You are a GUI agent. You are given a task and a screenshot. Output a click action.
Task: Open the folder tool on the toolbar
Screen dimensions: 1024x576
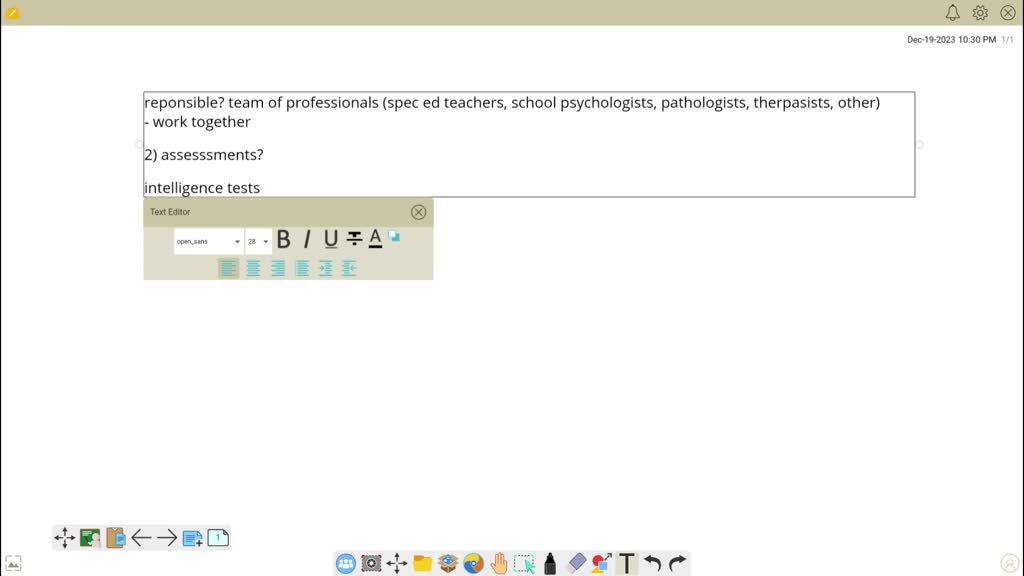click(x=423, y=563)
